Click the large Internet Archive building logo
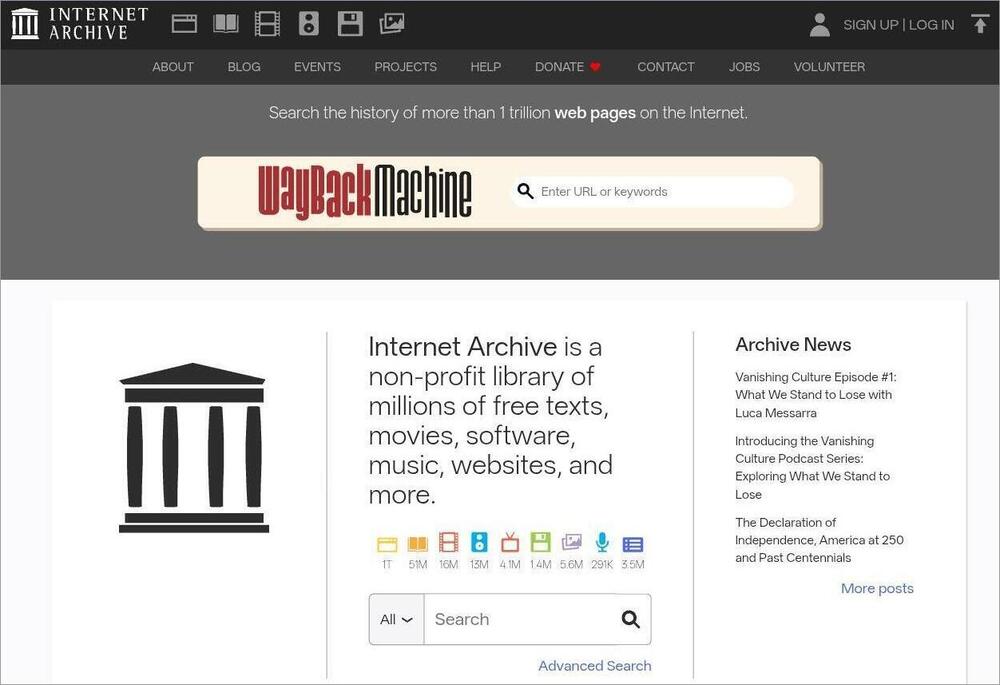This screenshot has width=1000, height=685. pyautogui.click(x=194, y=448)
